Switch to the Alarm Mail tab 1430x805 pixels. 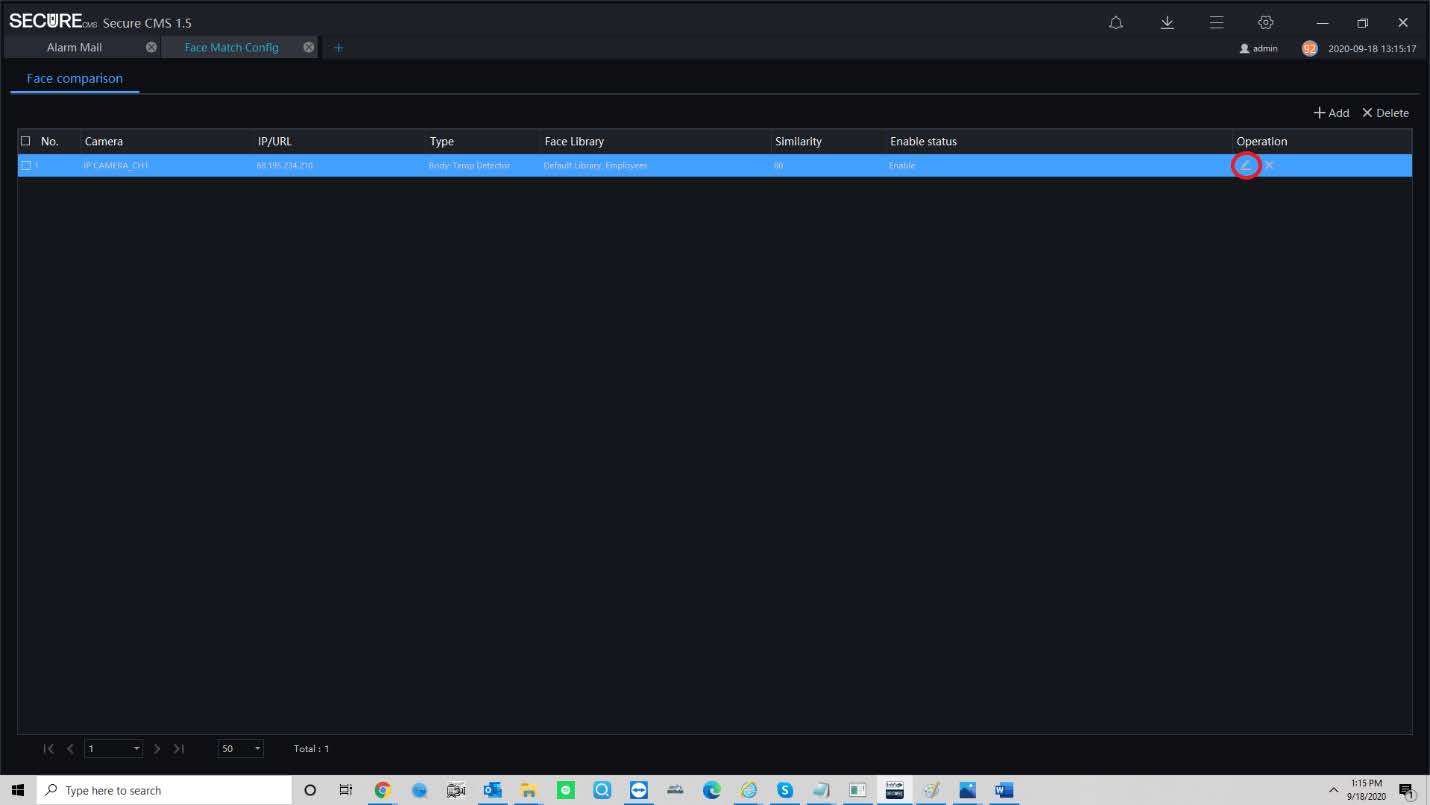[x=74, y=47]
